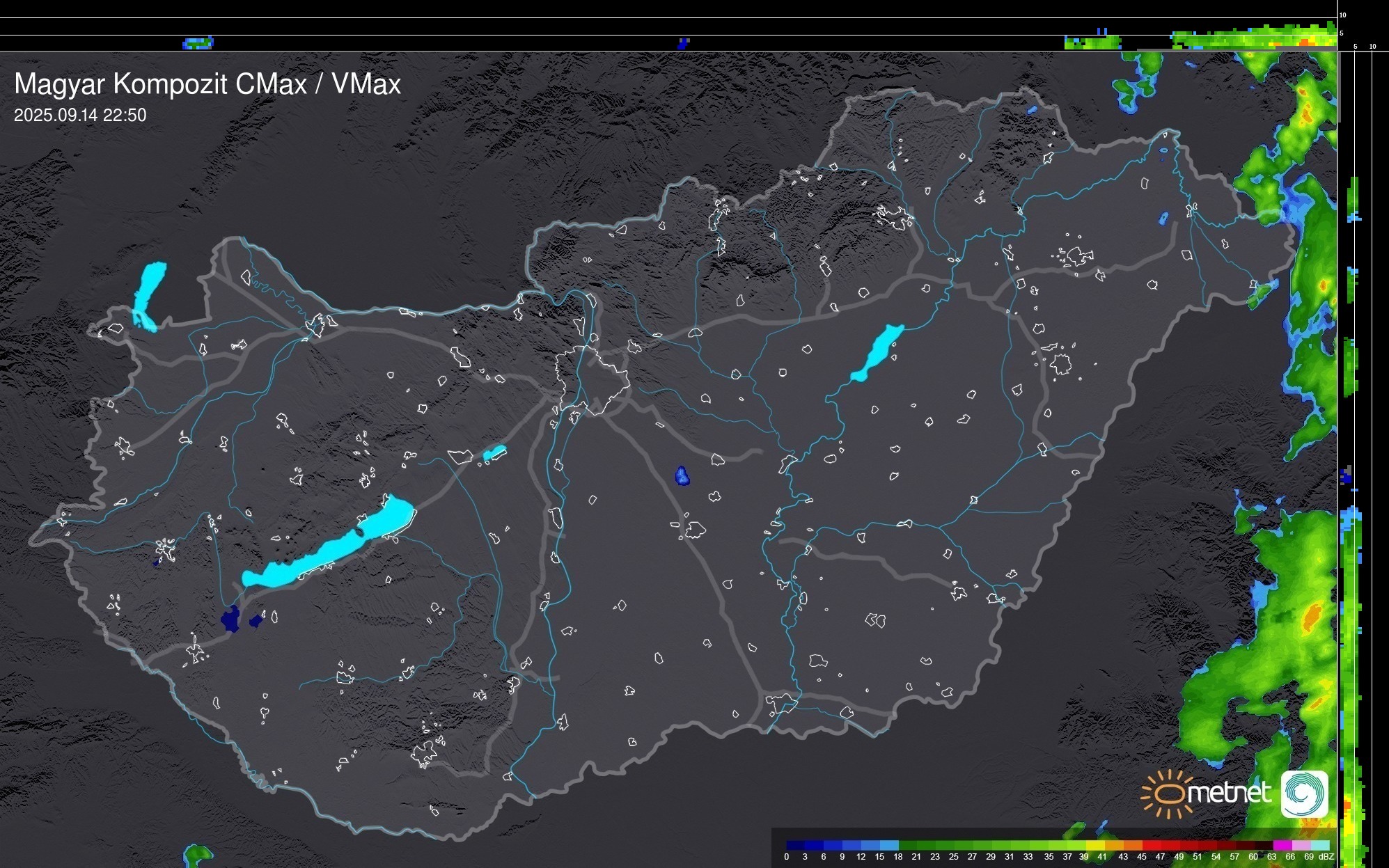
Task: Click the white metnet wordmark text
Action: (1229, 793)
